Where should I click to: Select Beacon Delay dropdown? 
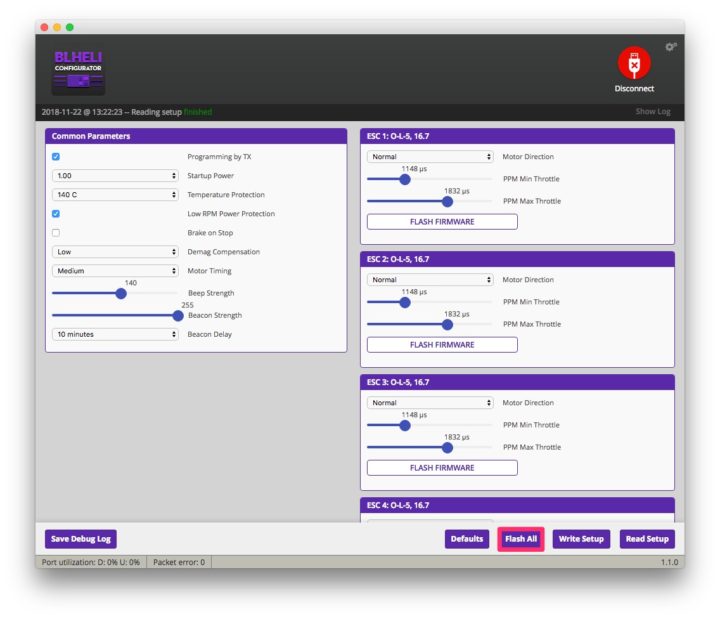tap(115, 334)
